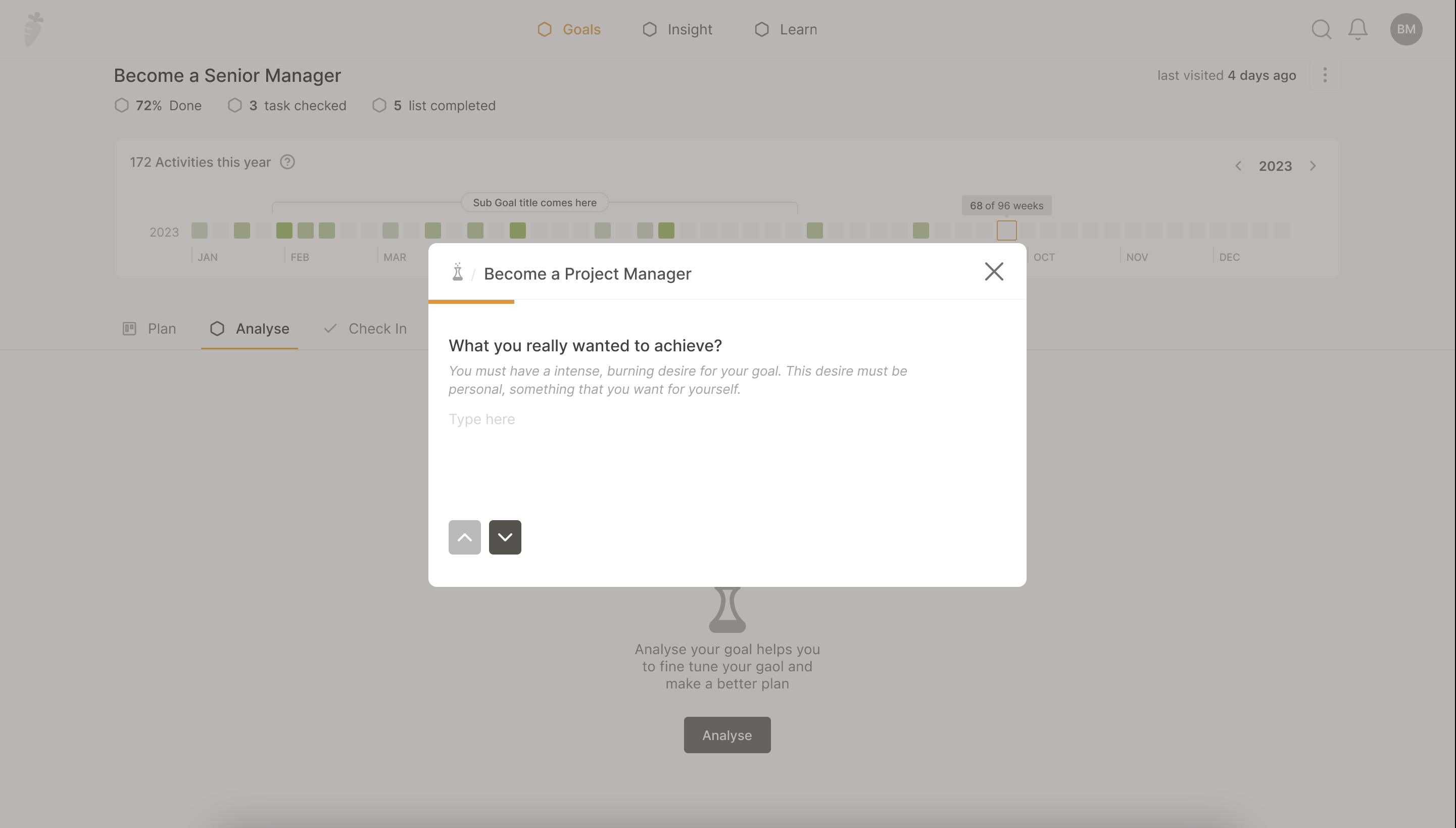Go to next question with down chevron

coord(505,537)
